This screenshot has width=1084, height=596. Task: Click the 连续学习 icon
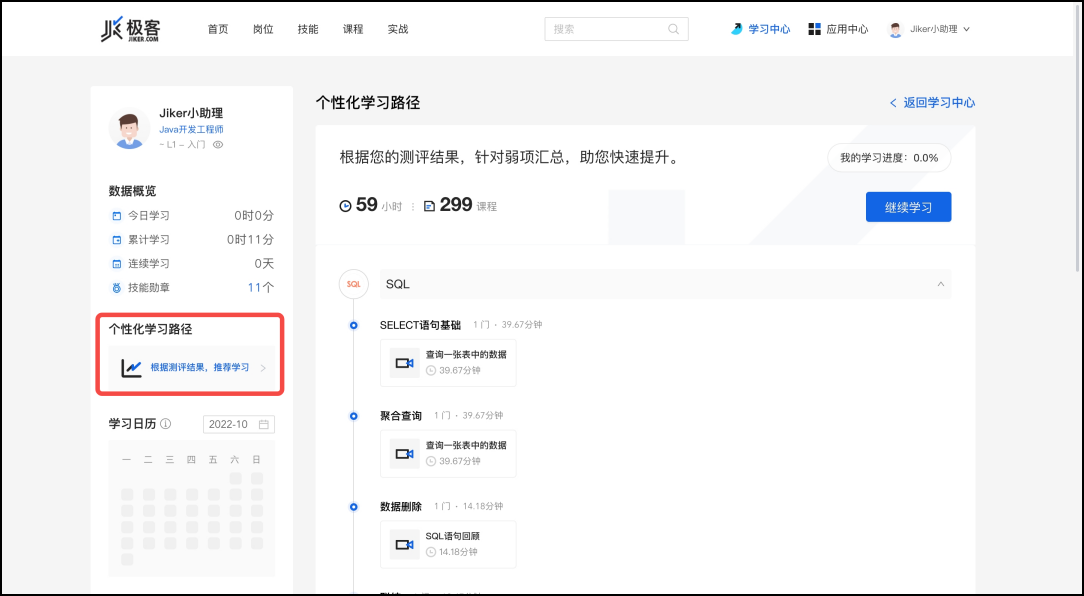(x=117, y=263)
